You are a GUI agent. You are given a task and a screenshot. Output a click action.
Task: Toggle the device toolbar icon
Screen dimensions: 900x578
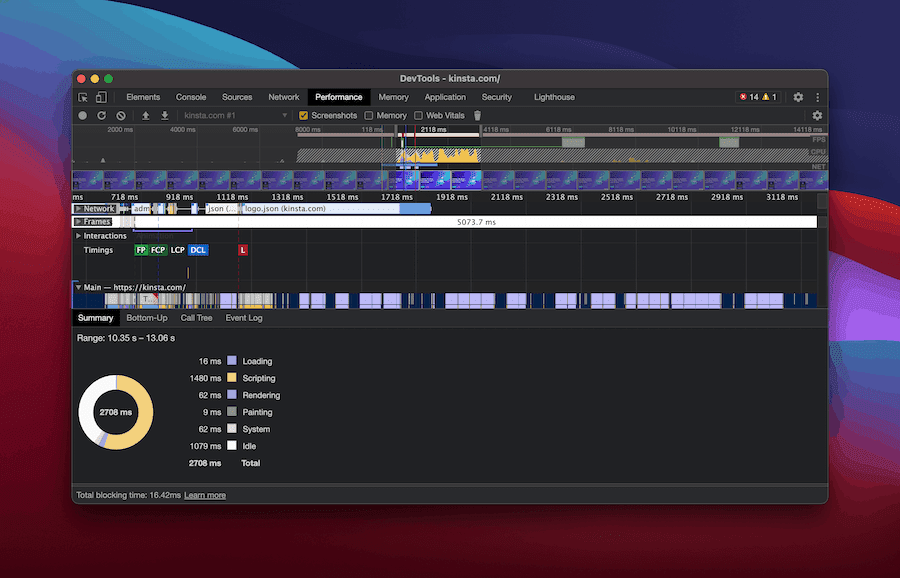pyautogui.click(x=99, y=97)
